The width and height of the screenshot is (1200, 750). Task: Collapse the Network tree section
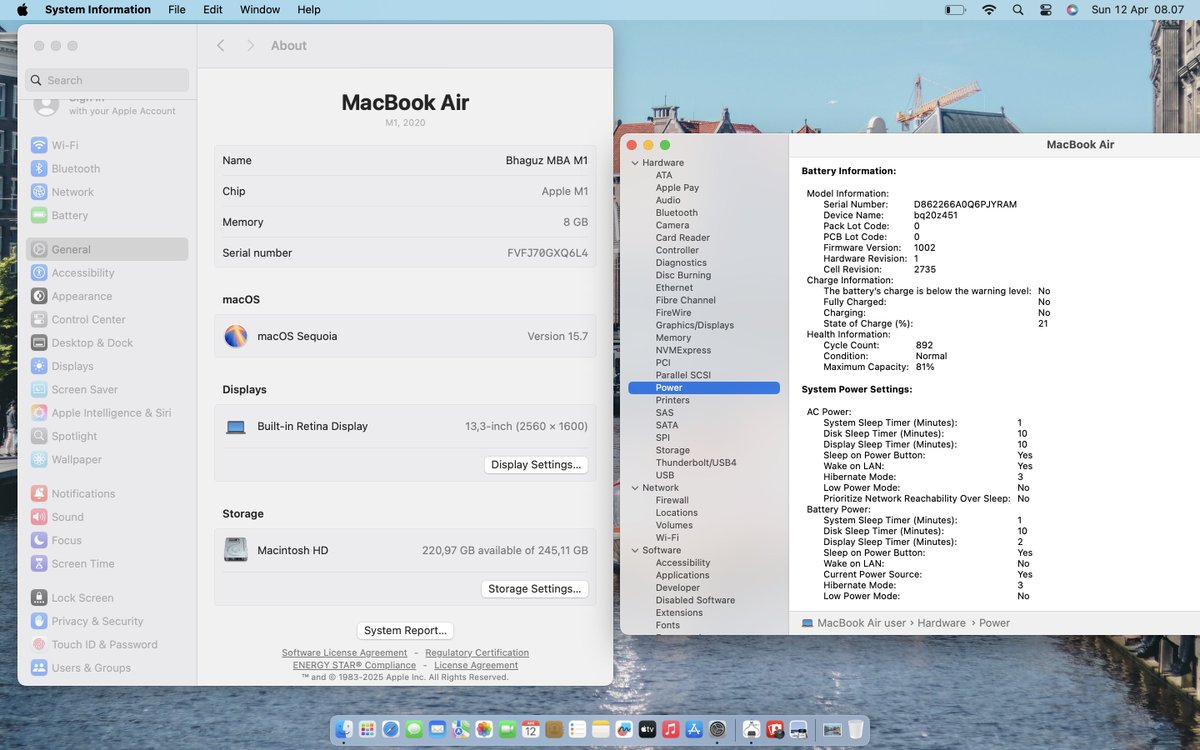tap(635, 488)
